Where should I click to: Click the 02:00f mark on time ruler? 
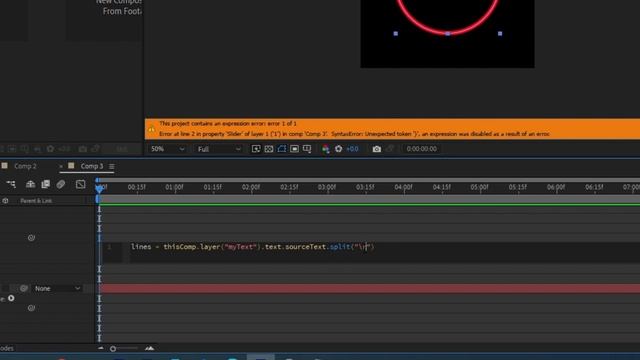251,187
